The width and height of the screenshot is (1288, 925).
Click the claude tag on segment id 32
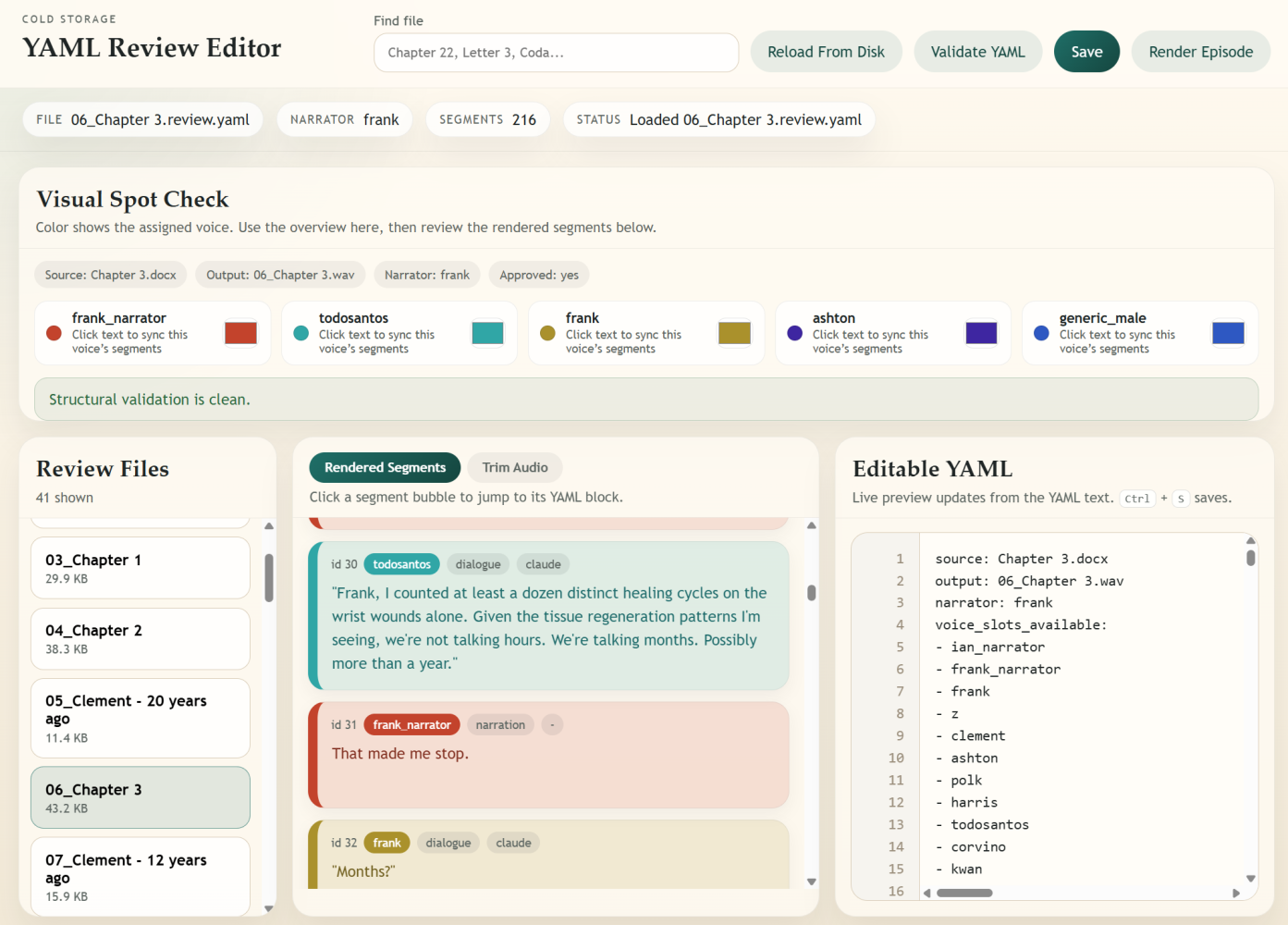point(513,843)
